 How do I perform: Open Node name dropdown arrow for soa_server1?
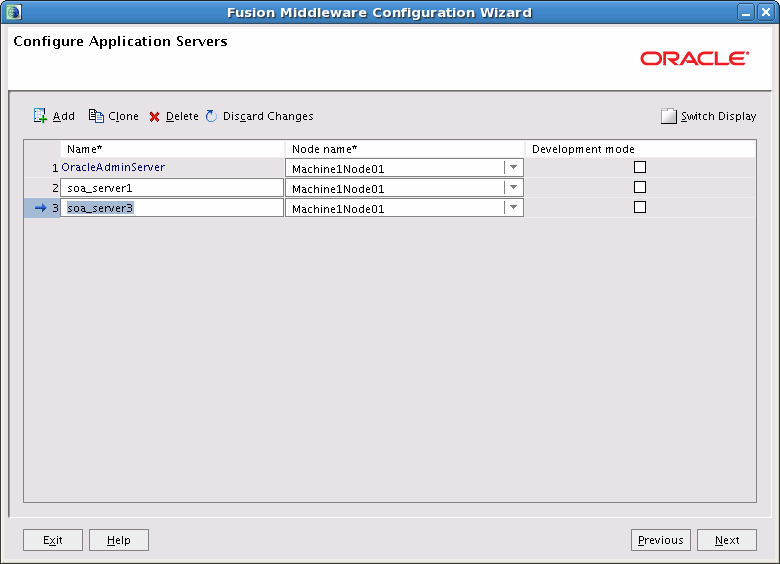pos(513,188)
